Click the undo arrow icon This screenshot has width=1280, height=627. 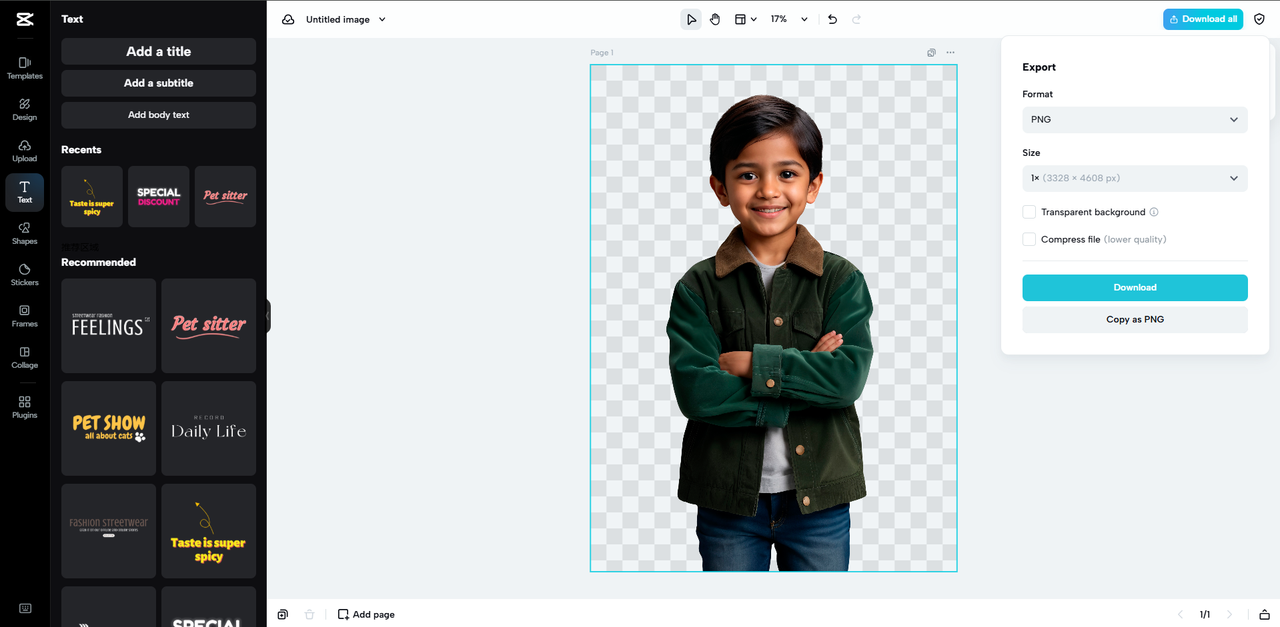[x=832, y=19]
